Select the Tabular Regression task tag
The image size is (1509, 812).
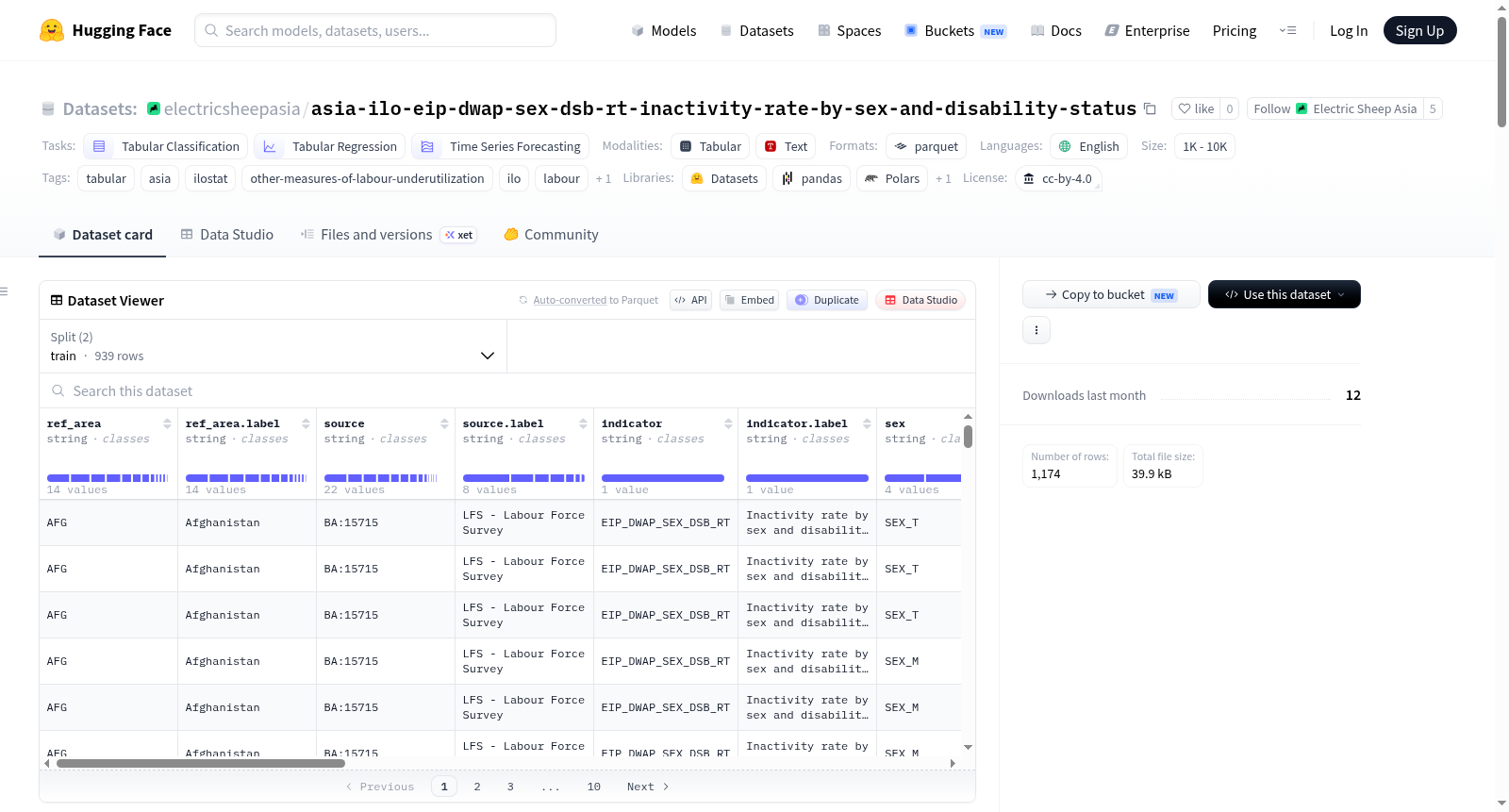coord(330,146)
